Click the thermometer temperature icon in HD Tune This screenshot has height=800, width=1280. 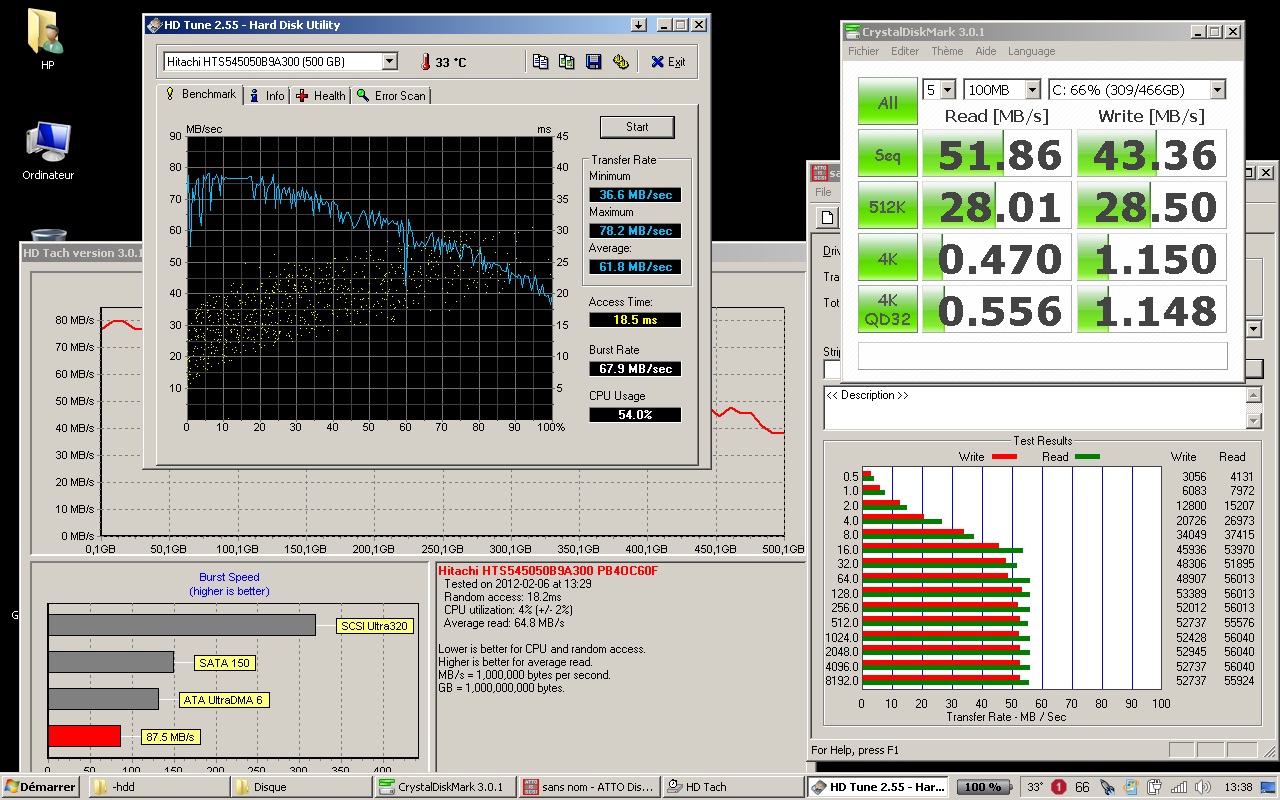(x=424, y=62)
